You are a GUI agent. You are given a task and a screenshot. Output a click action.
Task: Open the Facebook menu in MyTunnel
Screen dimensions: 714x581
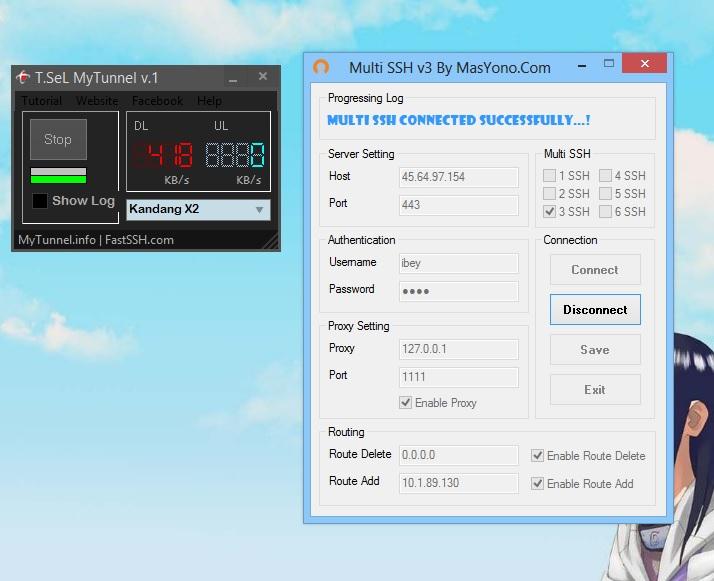click(158, 101)
